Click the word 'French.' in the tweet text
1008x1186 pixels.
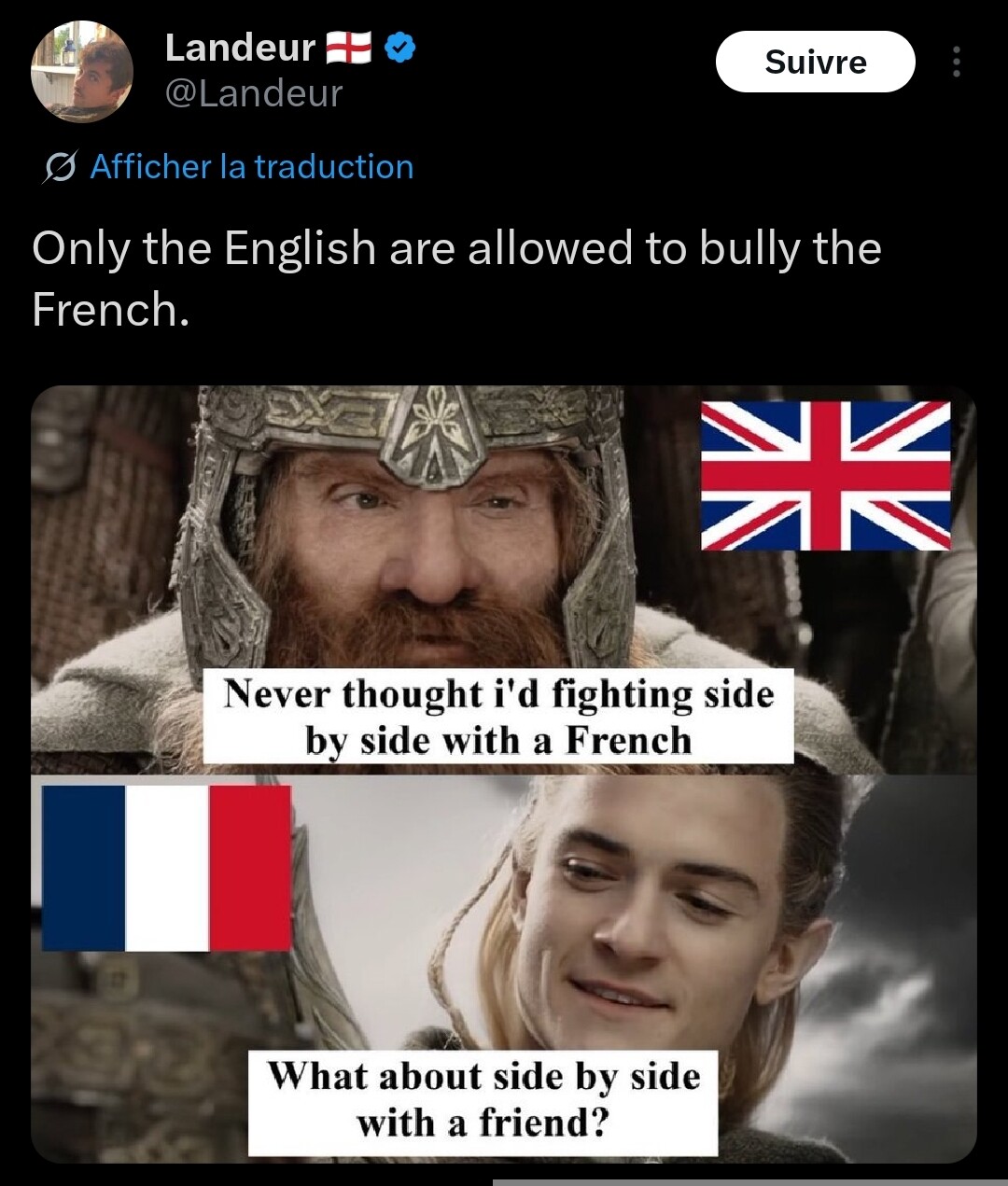coord(110,310)
